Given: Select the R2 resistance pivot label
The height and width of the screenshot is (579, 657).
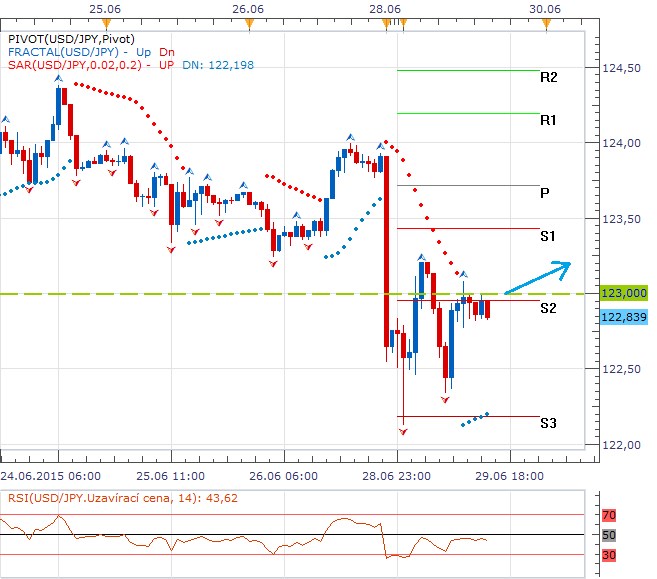Looking at the screenshot, I should coord(548,78).
